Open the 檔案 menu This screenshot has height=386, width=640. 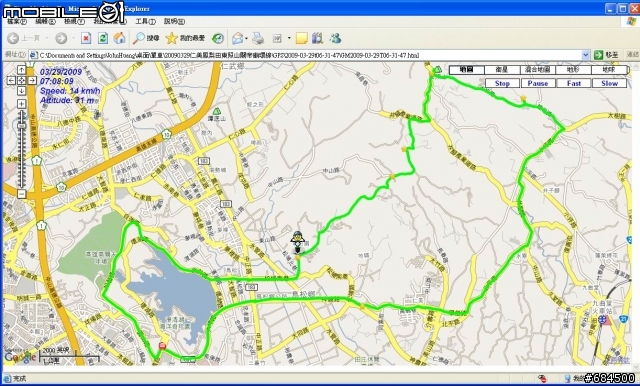[17, 21]
